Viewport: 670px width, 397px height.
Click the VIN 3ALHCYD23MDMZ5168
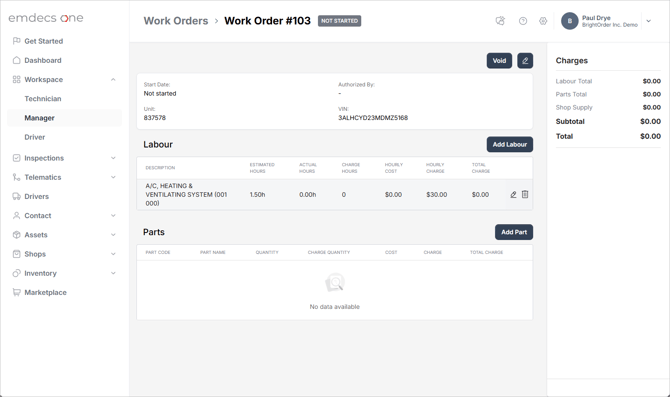[x=373, y=118]
